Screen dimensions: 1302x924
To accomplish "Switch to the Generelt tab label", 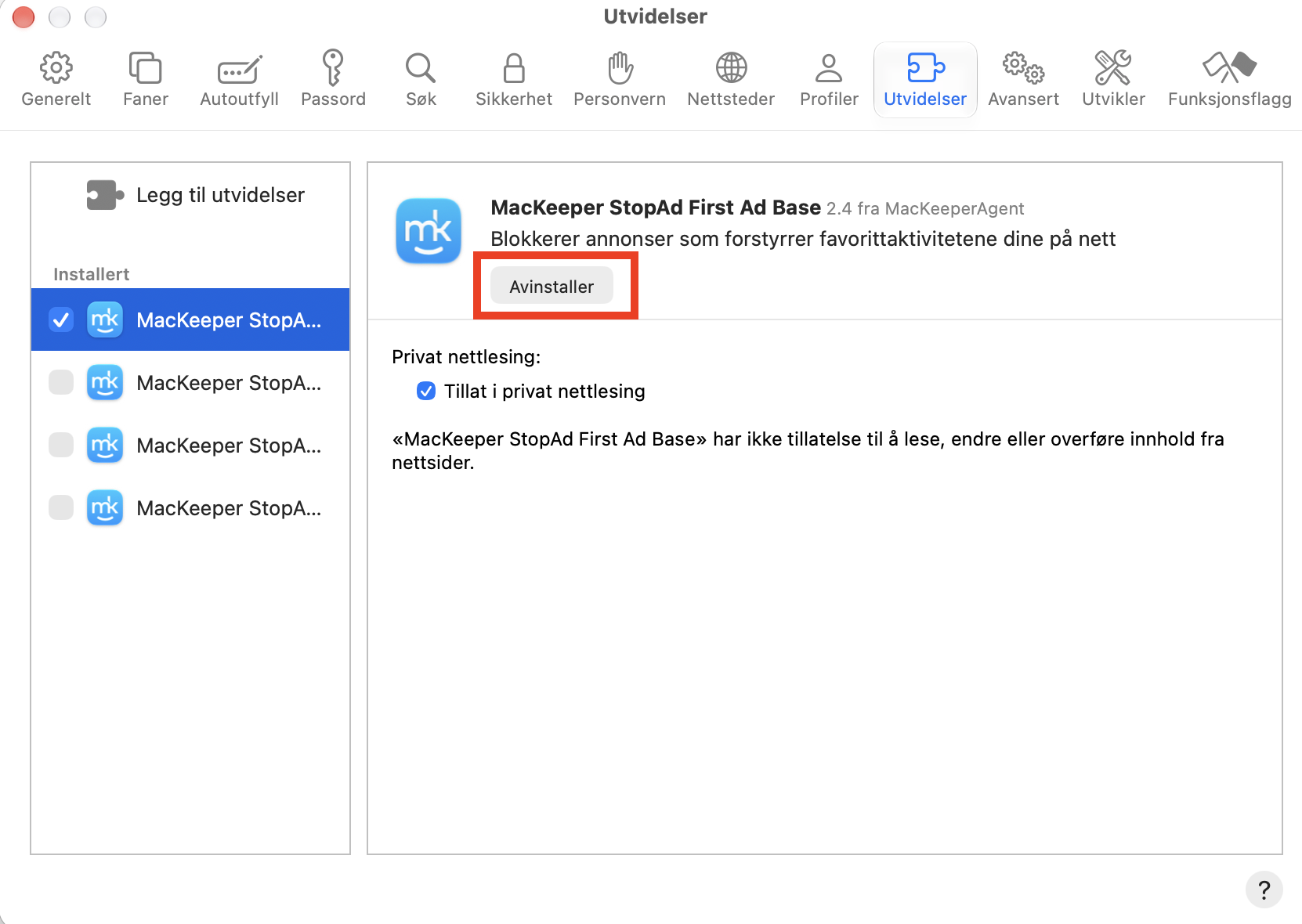I will point(56,99).
